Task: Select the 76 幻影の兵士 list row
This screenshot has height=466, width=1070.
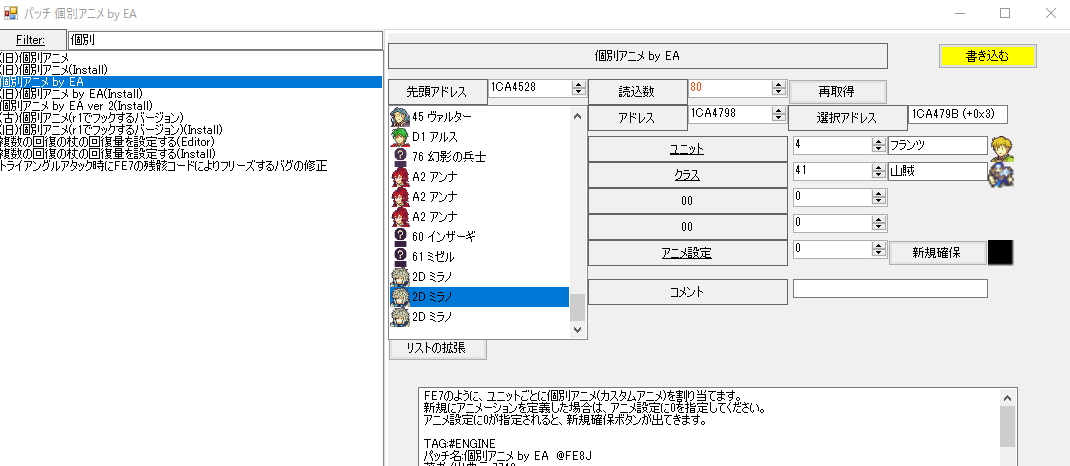Action: click(479, 157)
